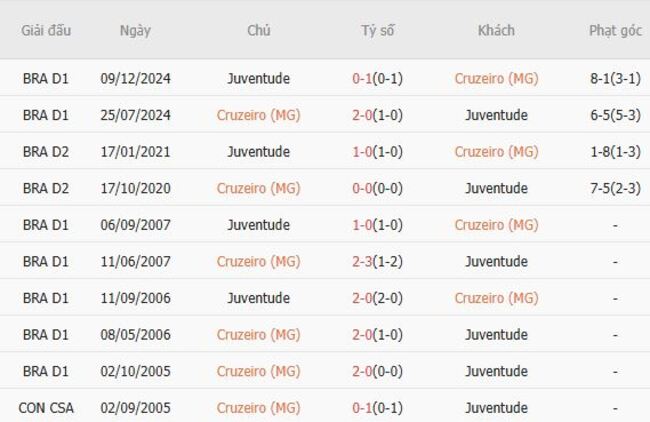
Task: Click the corner stat 1-8(1-3)
Action: click(x=615, y=152)
